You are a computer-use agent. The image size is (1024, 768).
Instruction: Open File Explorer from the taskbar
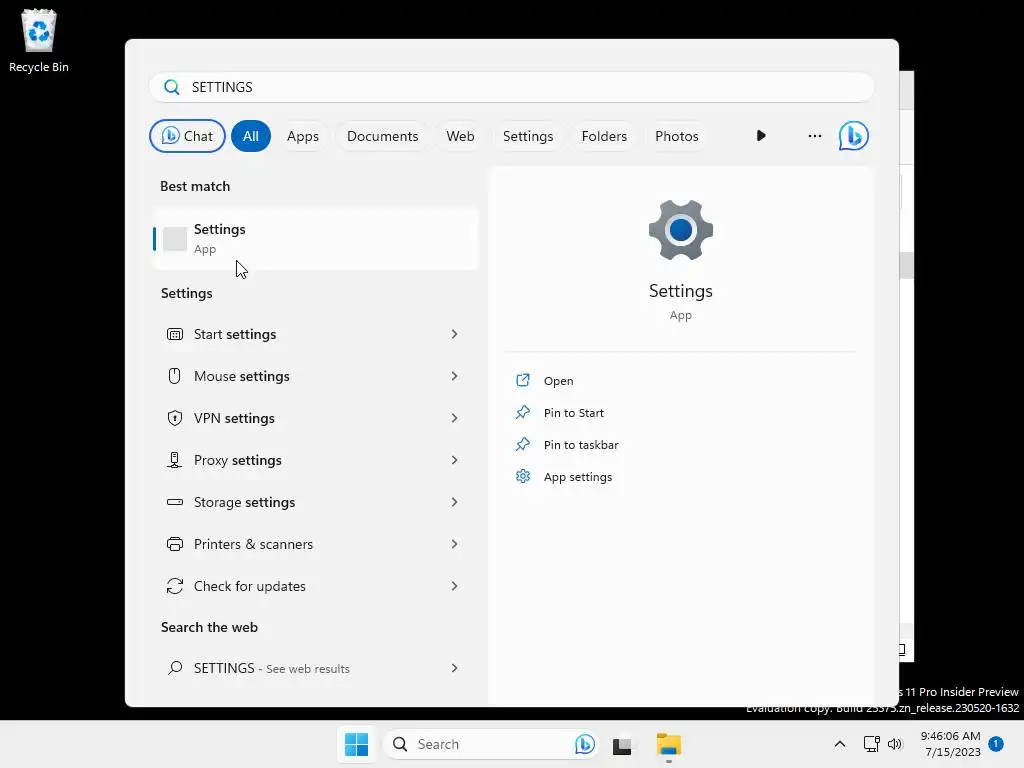669,744
